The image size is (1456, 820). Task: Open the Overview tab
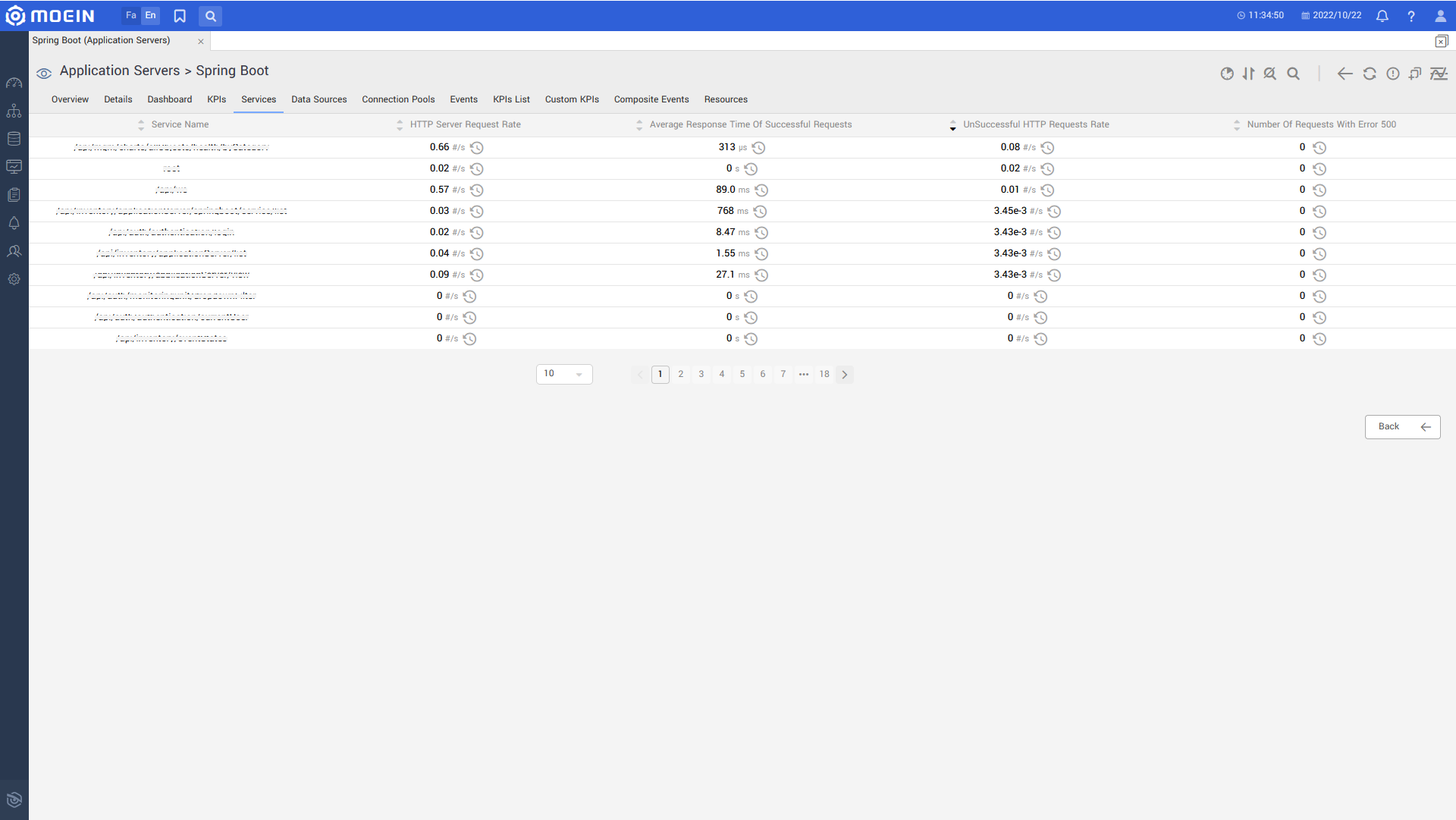tap(70, 99)
